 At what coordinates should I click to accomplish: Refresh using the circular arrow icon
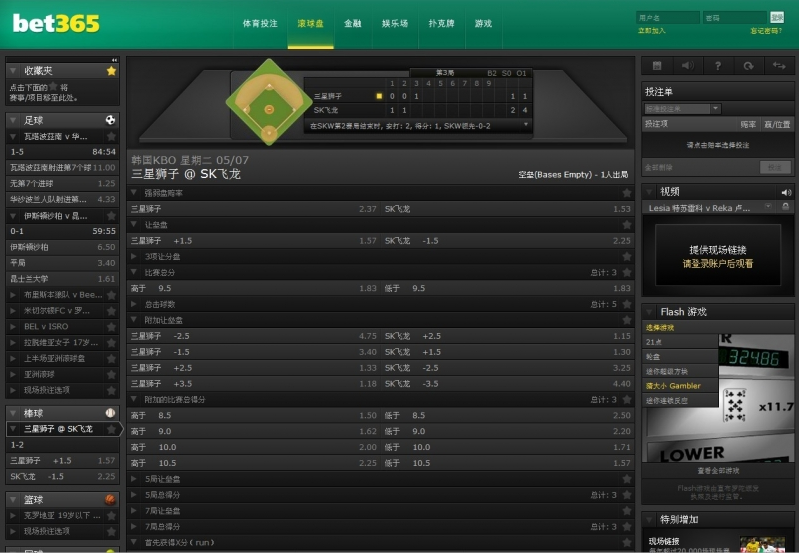coord(748,65)
